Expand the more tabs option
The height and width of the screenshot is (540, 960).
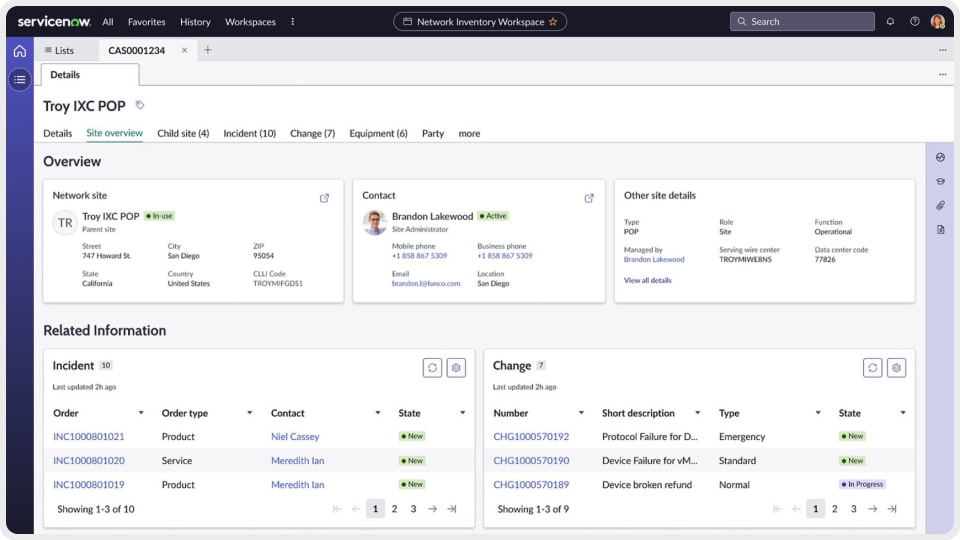point(469,133)
